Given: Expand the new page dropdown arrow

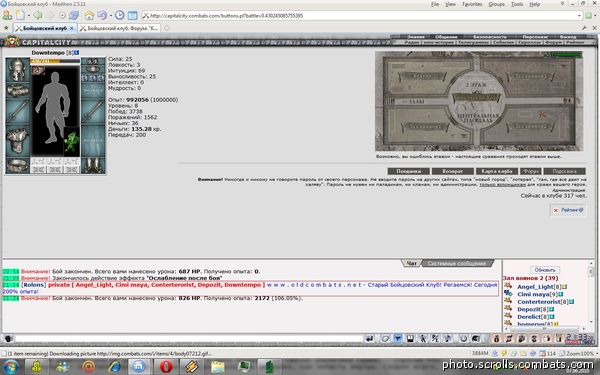Looking at the screenshot, I should pos(28,16).
